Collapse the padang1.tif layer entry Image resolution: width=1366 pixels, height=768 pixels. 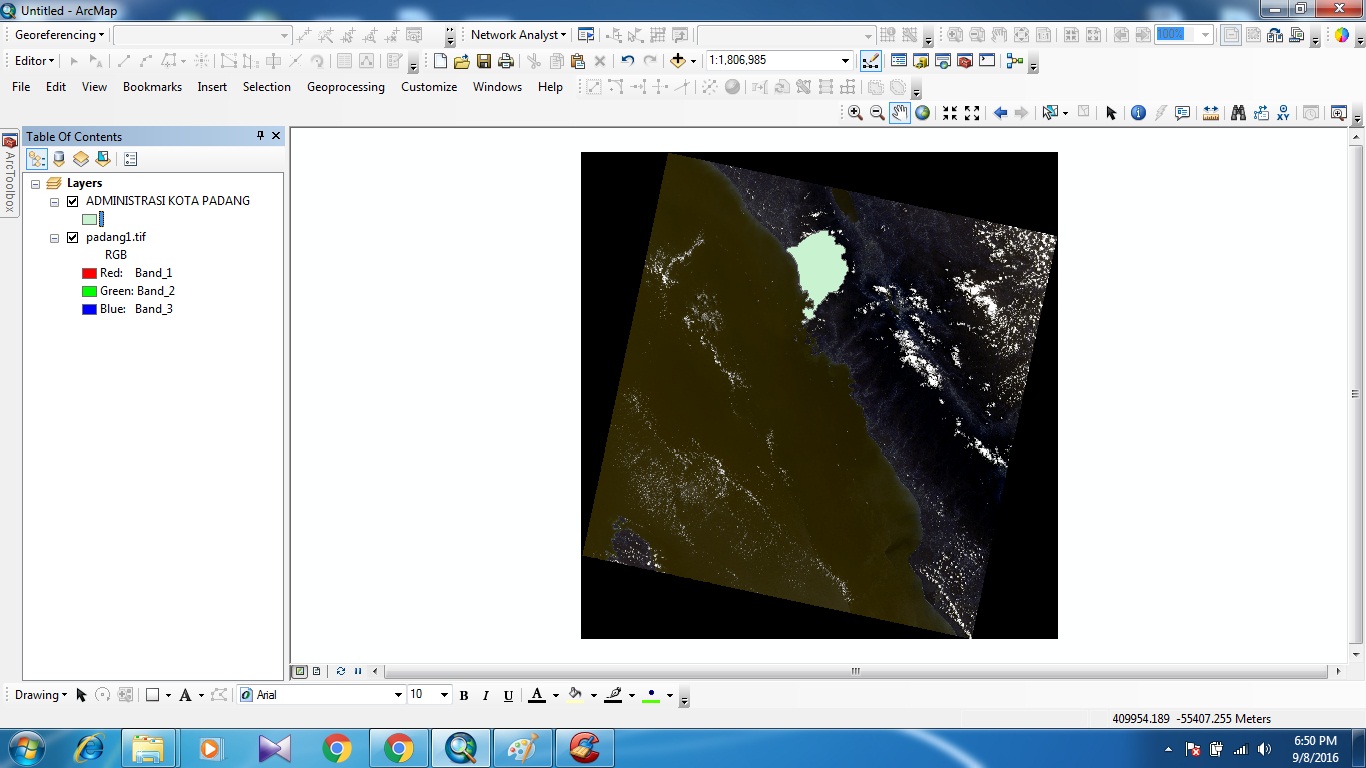point(55,237)
